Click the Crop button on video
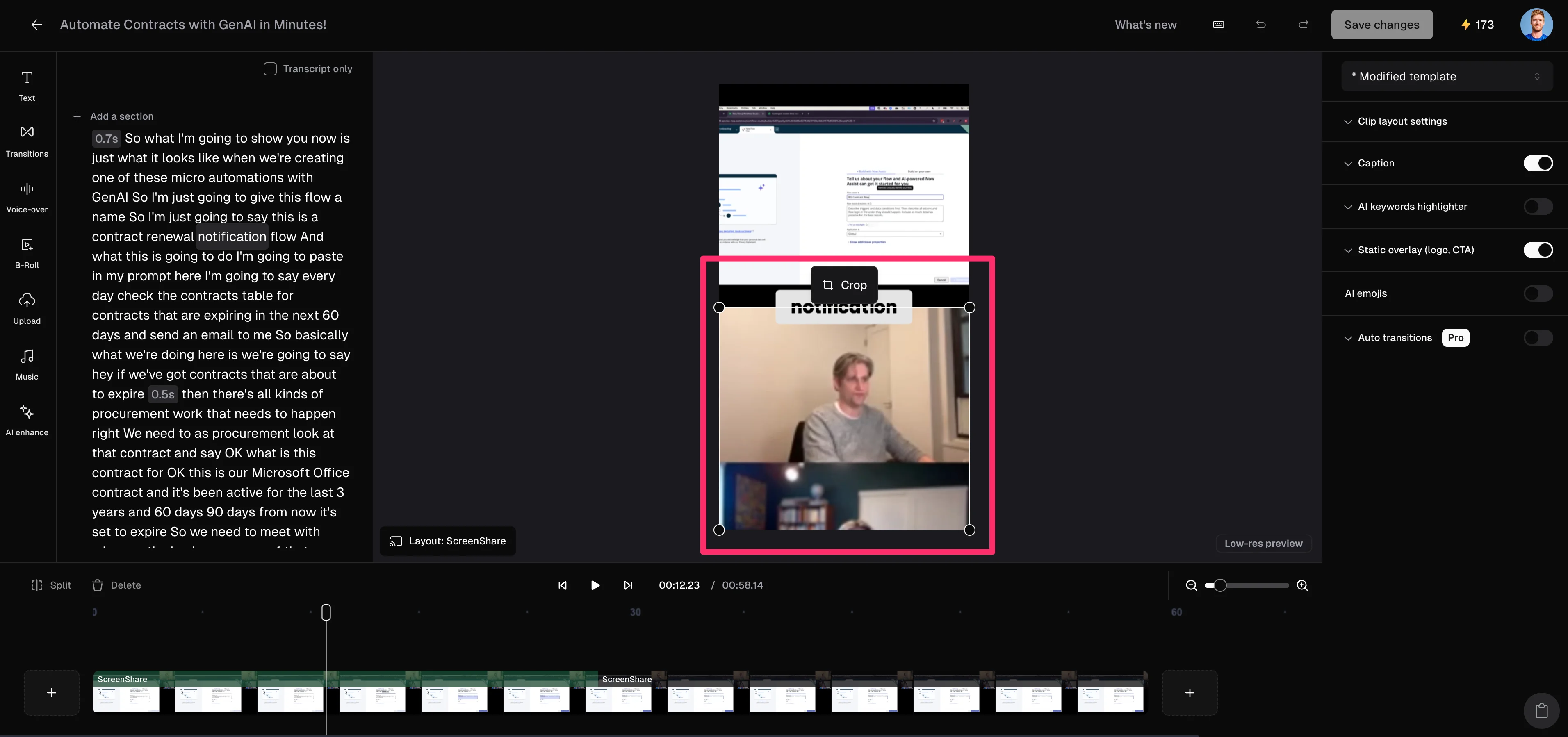The height and width of the screenshot is (737, 1568). 843,285
